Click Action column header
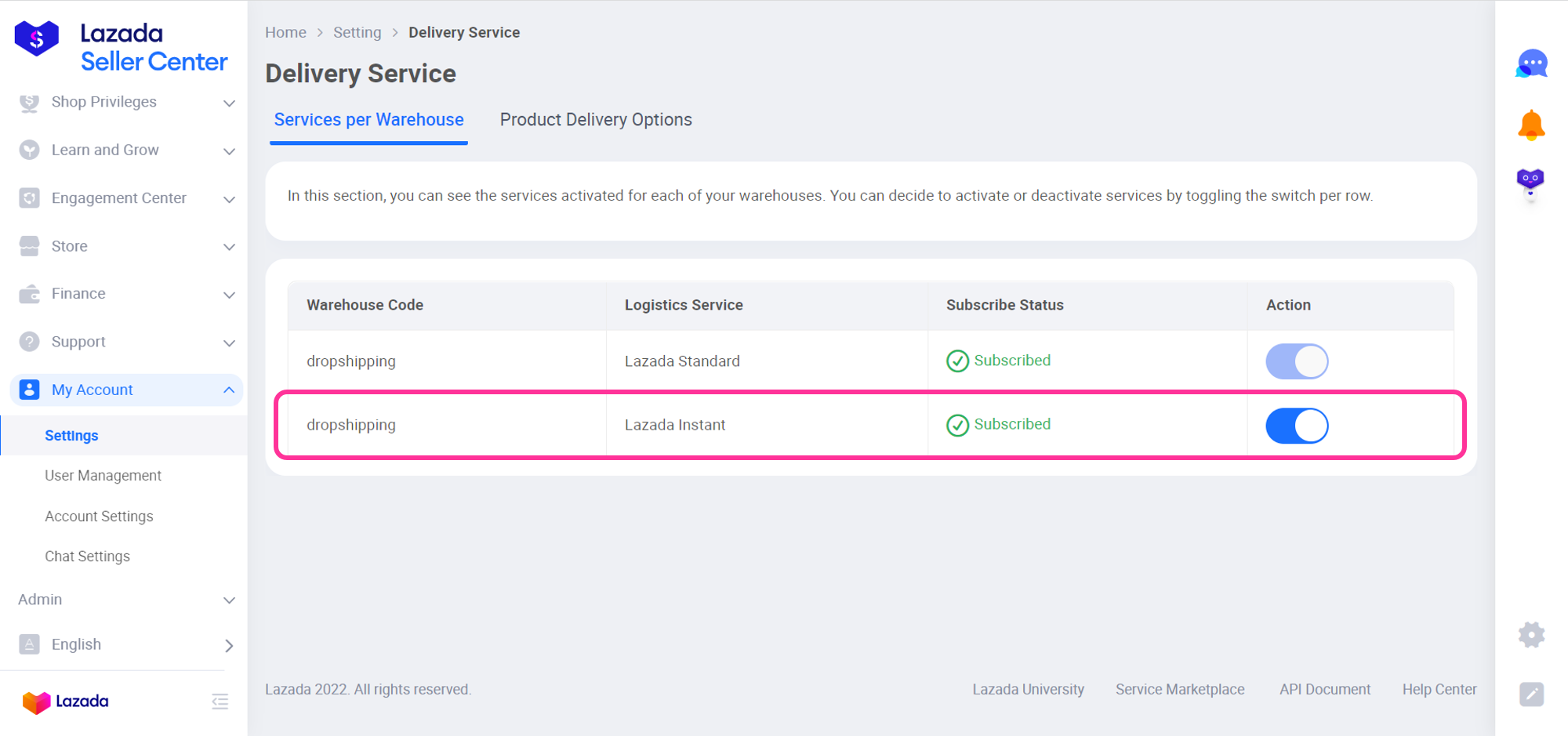The image size is (1568, 736). coord(1288,305)
